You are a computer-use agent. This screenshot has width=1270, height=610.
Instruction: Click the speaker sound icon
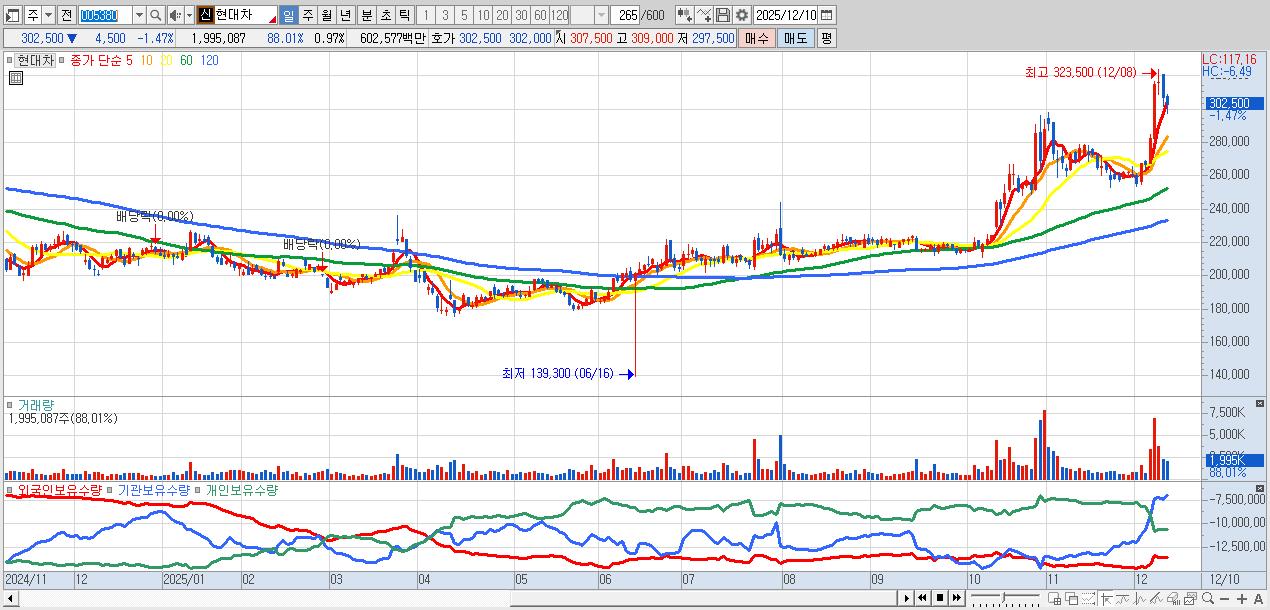(176, 15)
